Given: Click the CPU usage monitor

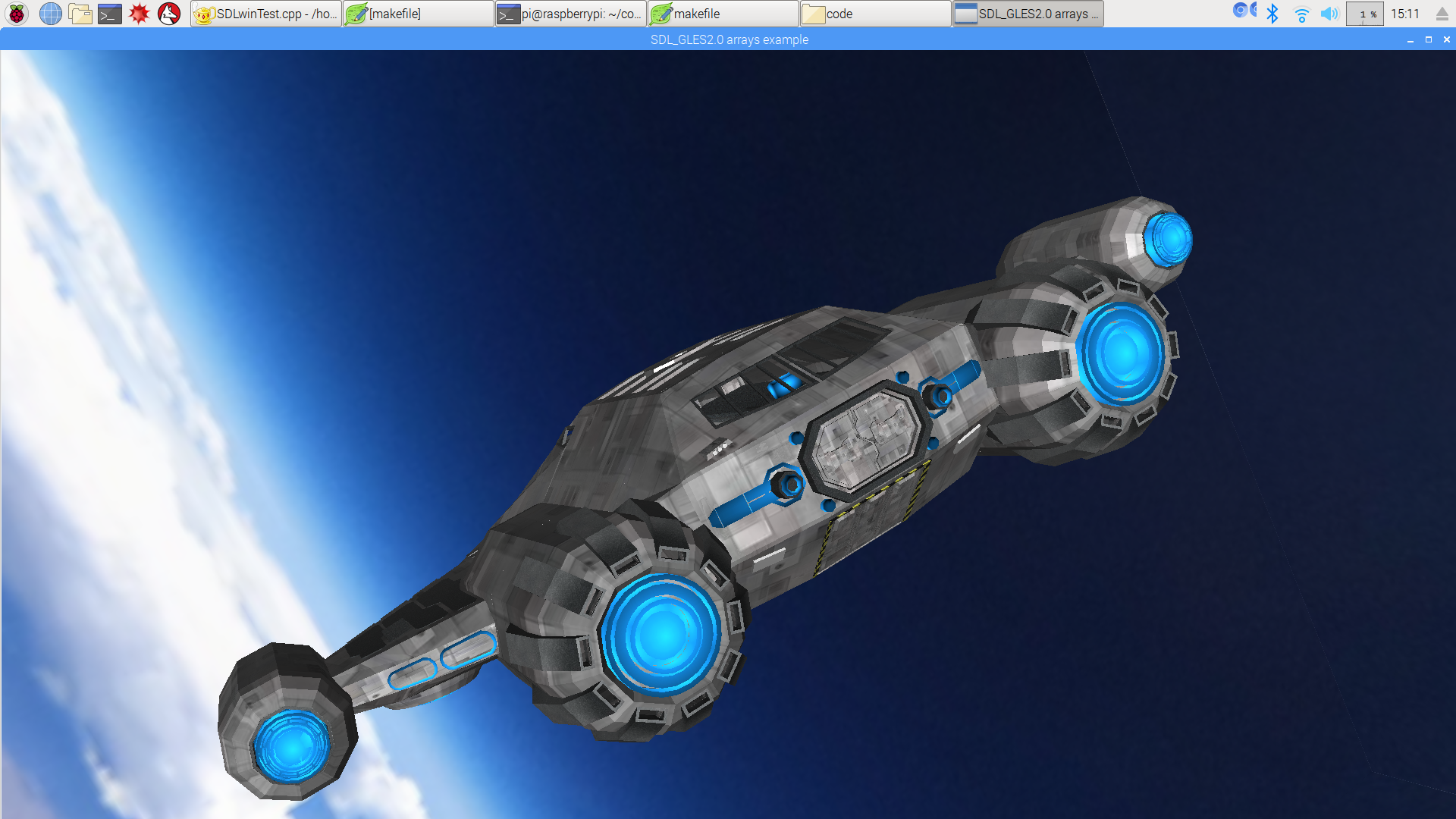Looking at the screenshot, I should tap(1364, 14).
